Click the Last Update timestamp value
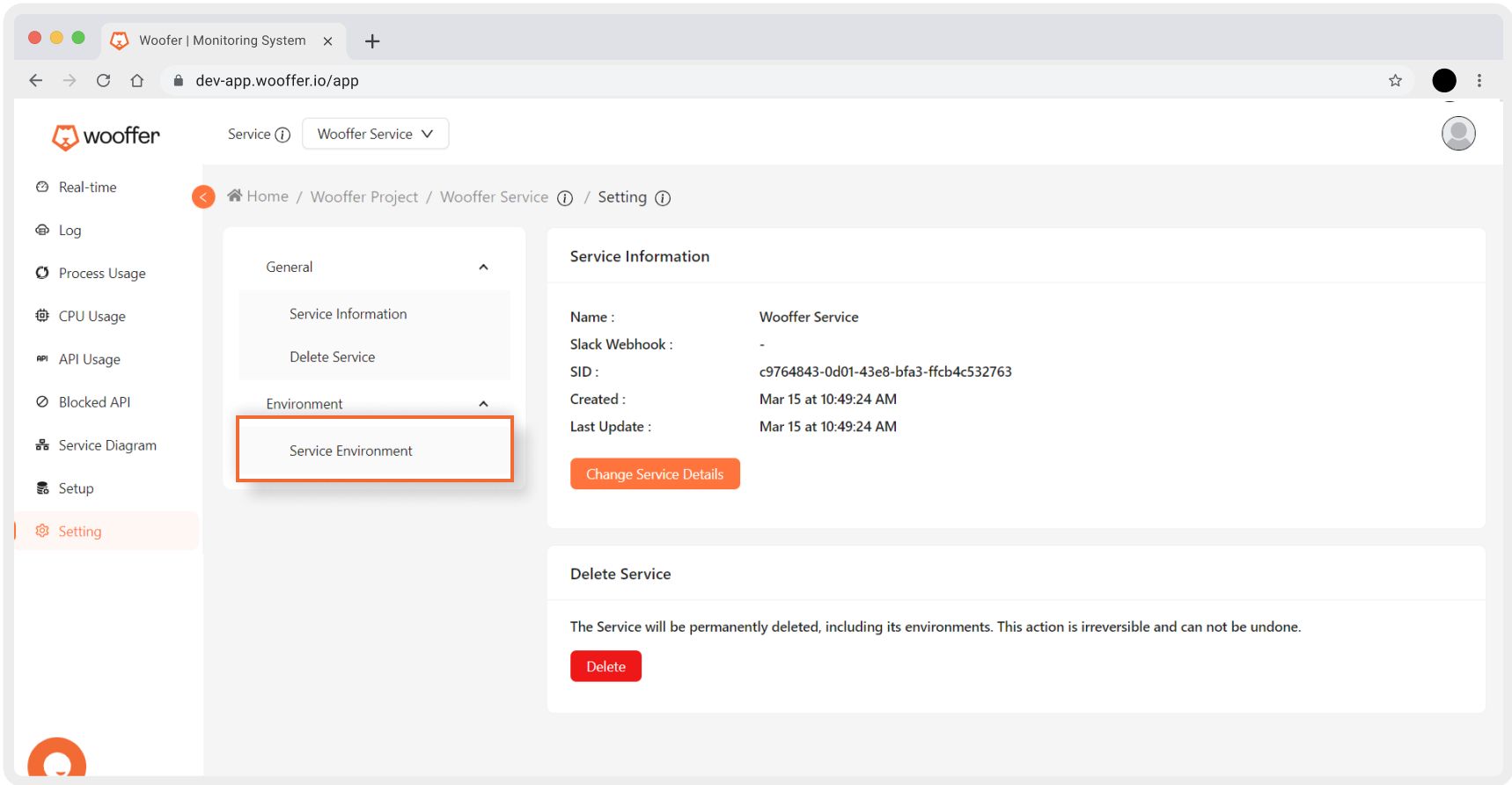Image resolution: width=1512 pixels, height=785 pixels. tap(828, 426)
